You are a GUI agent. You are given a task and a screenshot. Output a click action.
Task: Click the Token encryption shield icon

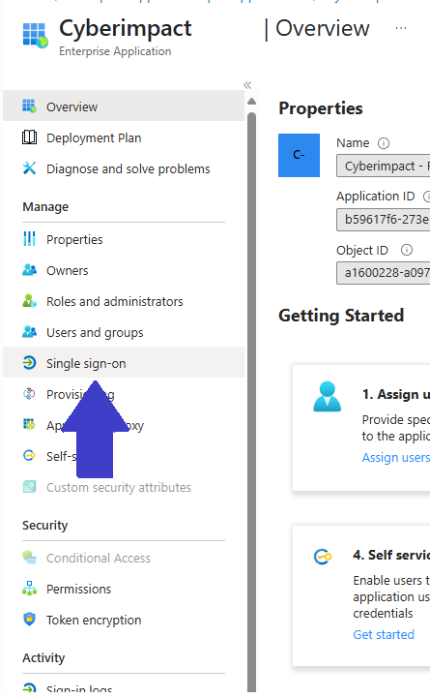pyautogui.click(x=29, y=619)
